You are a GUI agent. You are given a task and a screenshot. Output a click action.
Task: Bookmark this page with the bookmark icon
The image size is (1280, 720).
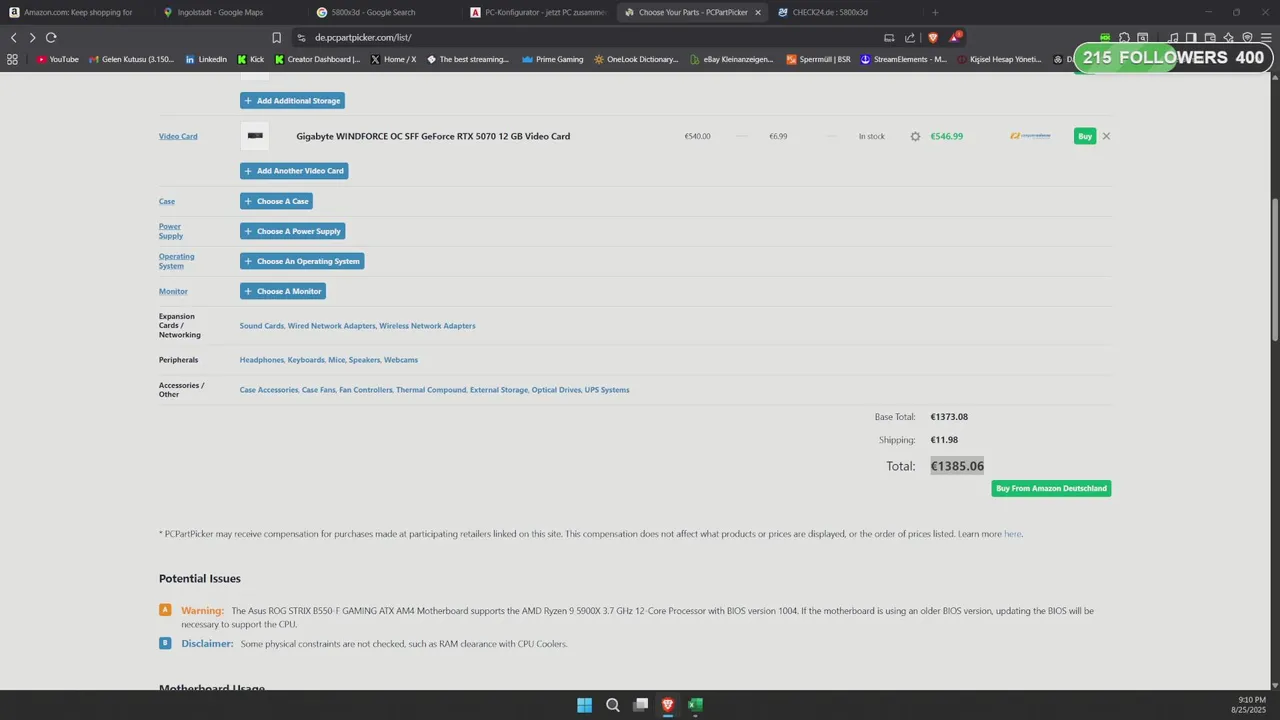277,37
